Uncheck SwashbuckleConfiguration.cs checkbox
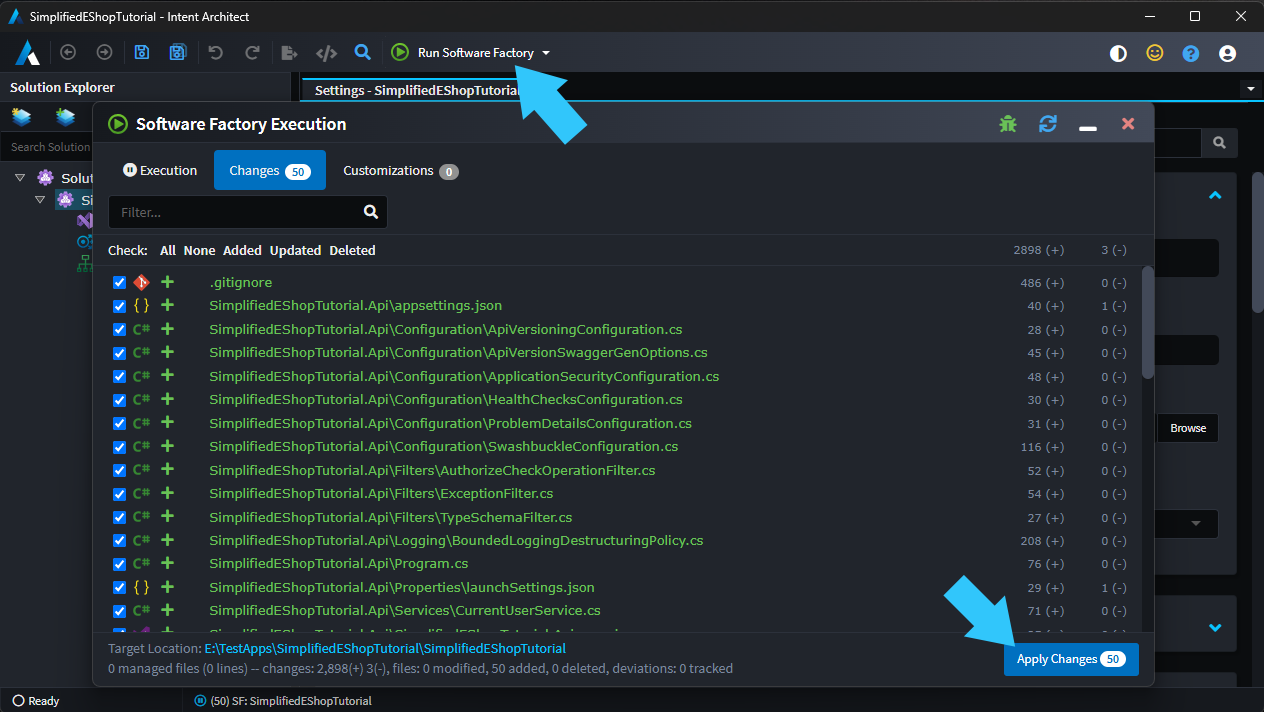1264x712 pixels. coord(119,447)
